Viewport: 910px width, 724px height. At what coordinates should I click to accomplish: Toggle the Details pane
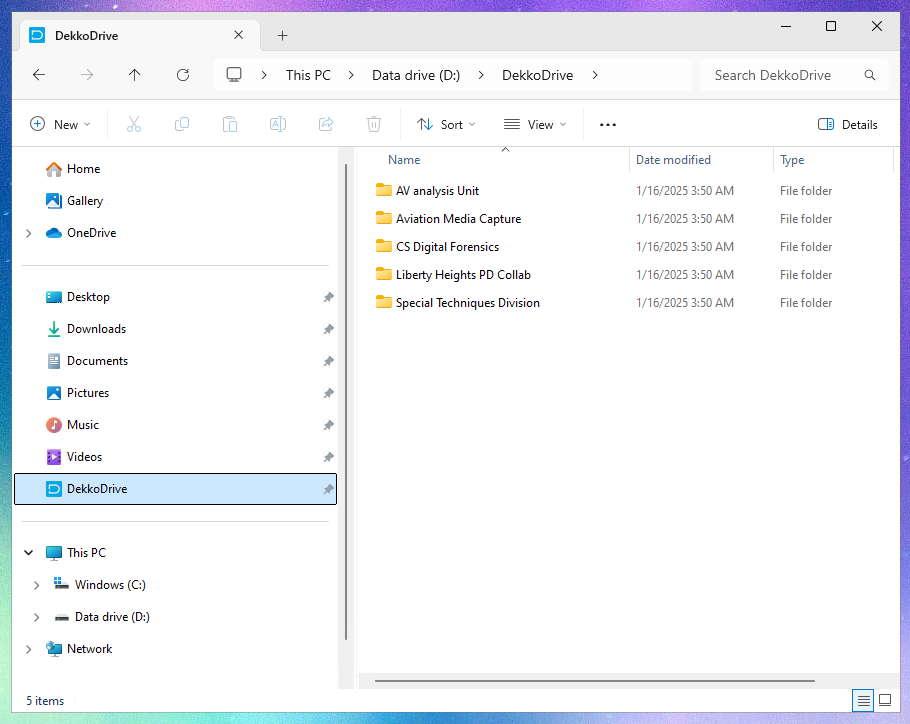[x=847, y=124]
